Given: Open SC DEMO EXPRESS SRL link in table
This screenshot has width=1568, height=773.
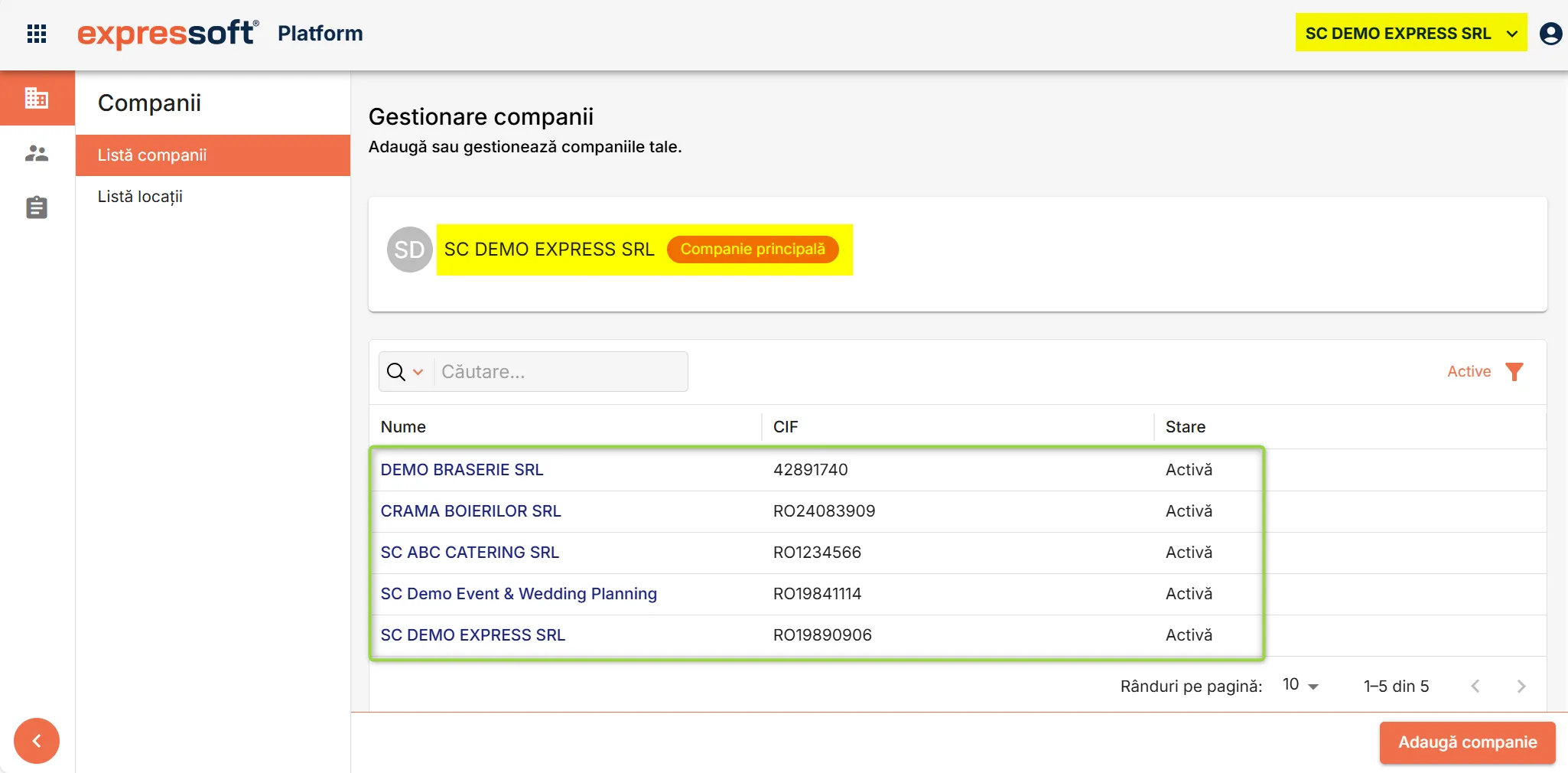Looking at the screenshot, I should 473,635.
